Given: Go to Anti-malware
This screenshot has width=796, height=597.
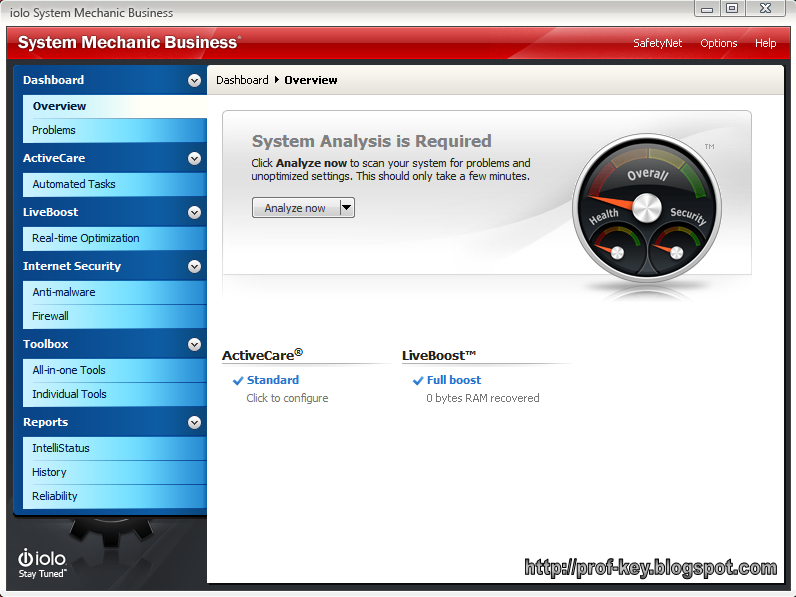Looking at the screenshot, I should click(x=115, y=292).
